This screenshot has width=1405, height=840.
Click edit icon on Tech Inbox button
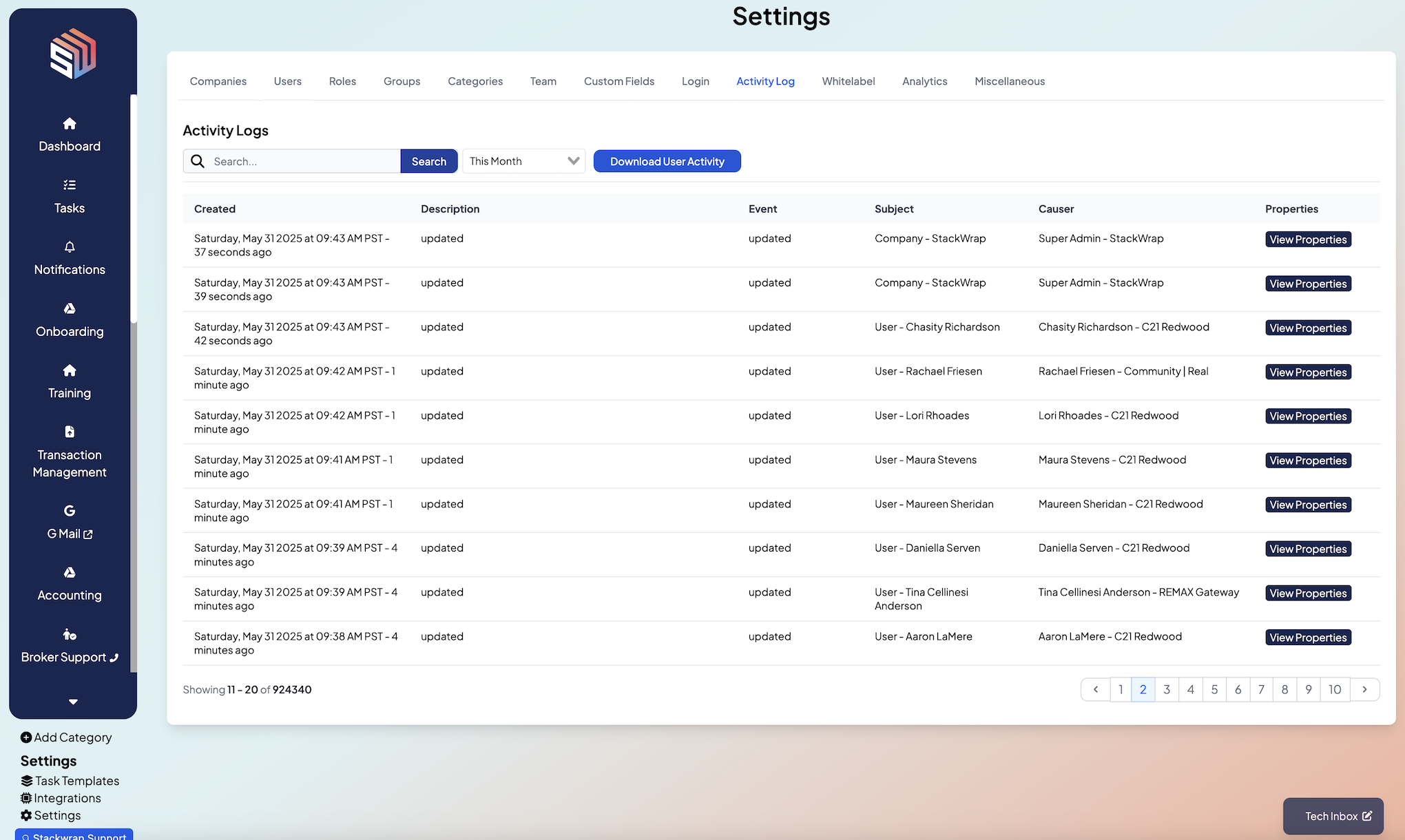coord(1367,816)
